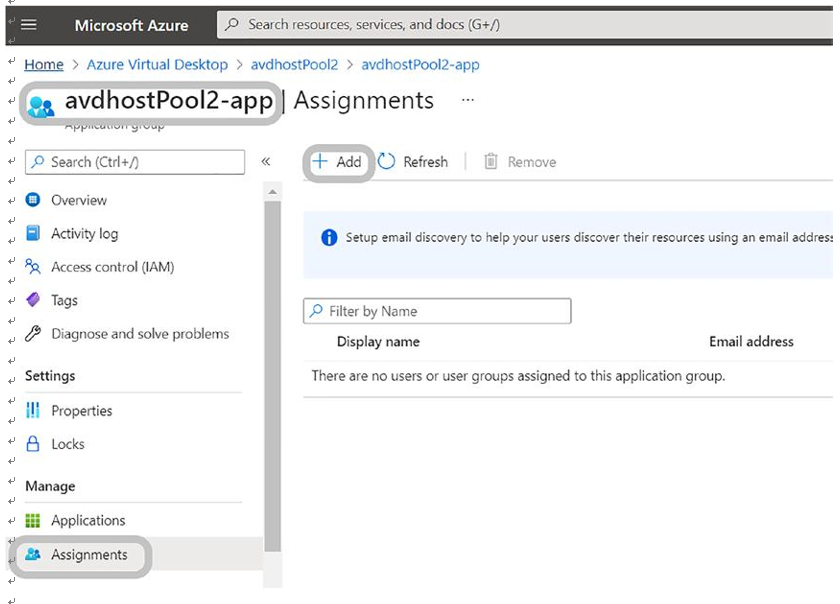Go to the Home breadcrumb link

[44, 65]
